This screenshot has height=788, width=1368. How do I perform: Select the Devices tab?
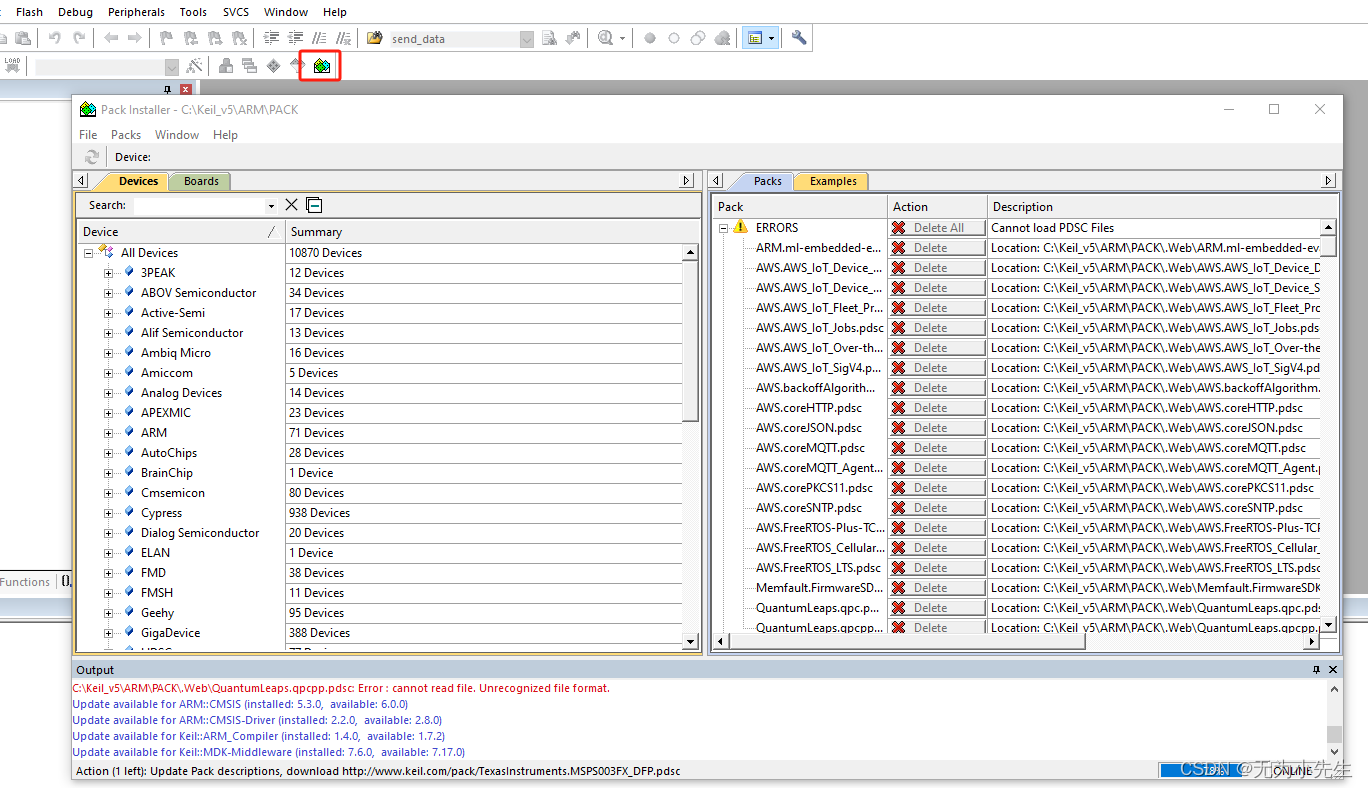click(138, 181)
